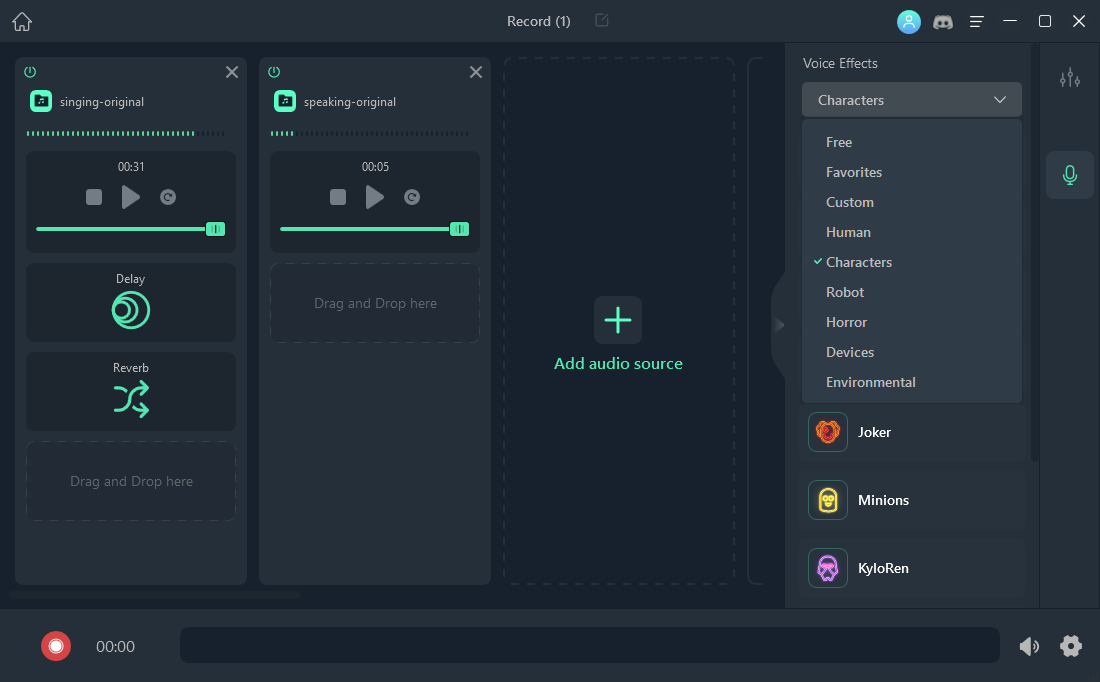Select the Environmental effects category
The height and width of the screenshot is (682, 1100).
click(870, 382)
